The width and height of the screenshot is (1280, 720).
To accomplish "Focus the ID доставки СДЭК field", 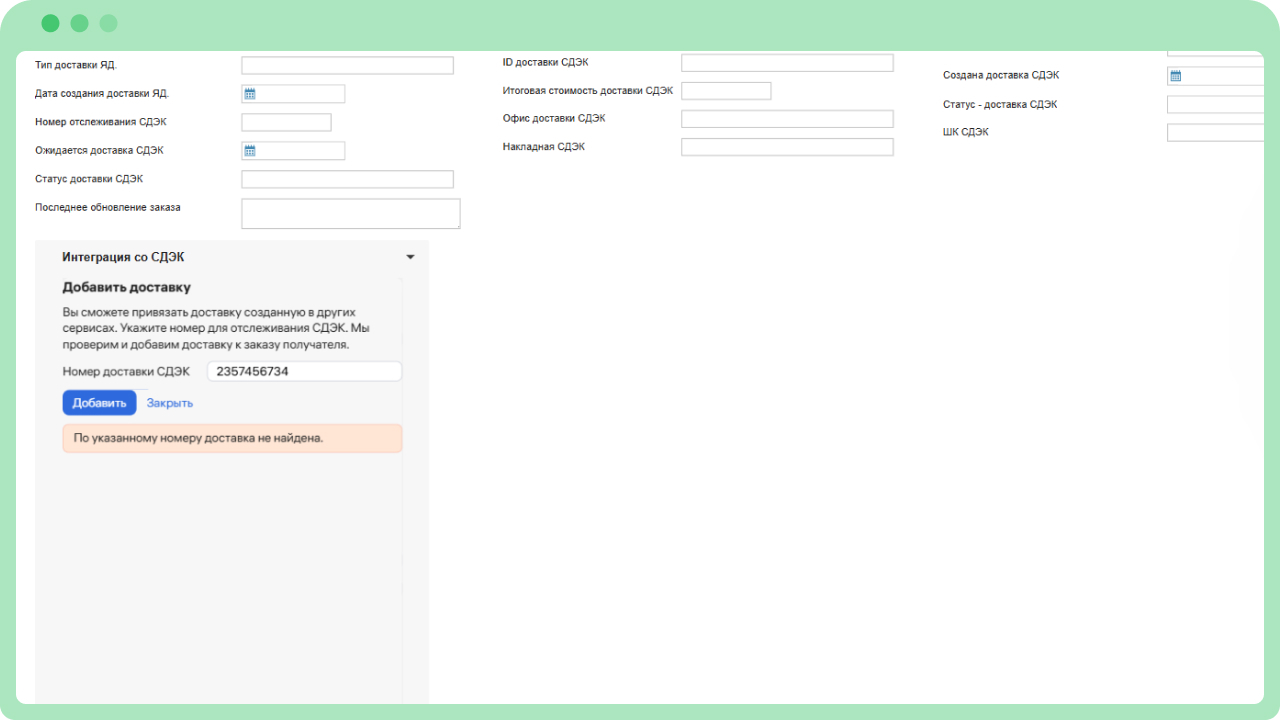I will (787, 63).
